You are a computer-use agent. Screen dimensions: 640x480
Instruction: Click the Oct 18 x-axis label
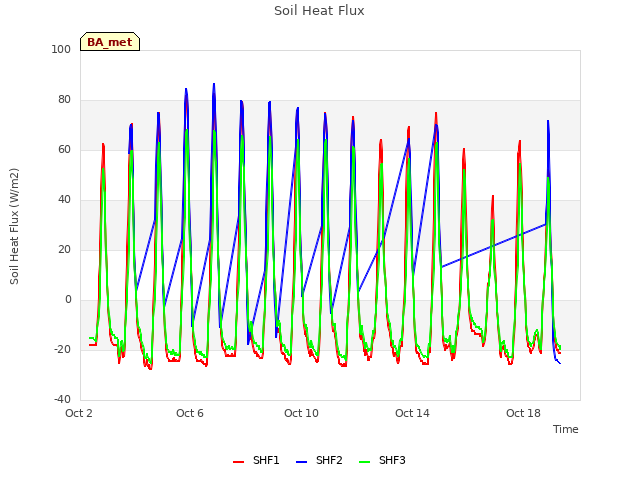point(523,413)
